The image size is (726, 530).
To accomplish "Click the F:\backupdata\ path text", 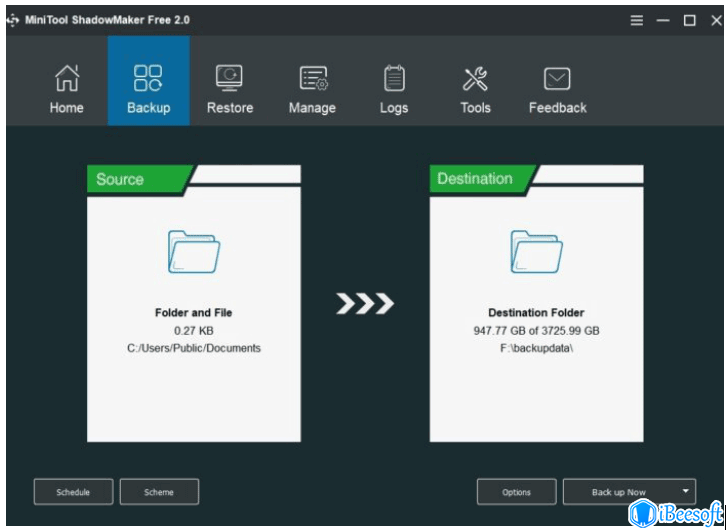I will pyautogui.click(x=536, y=348).
